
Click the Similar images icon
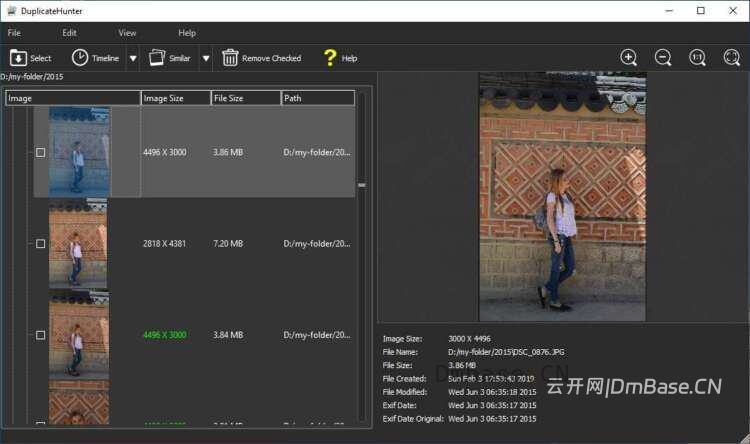(157, 58)
